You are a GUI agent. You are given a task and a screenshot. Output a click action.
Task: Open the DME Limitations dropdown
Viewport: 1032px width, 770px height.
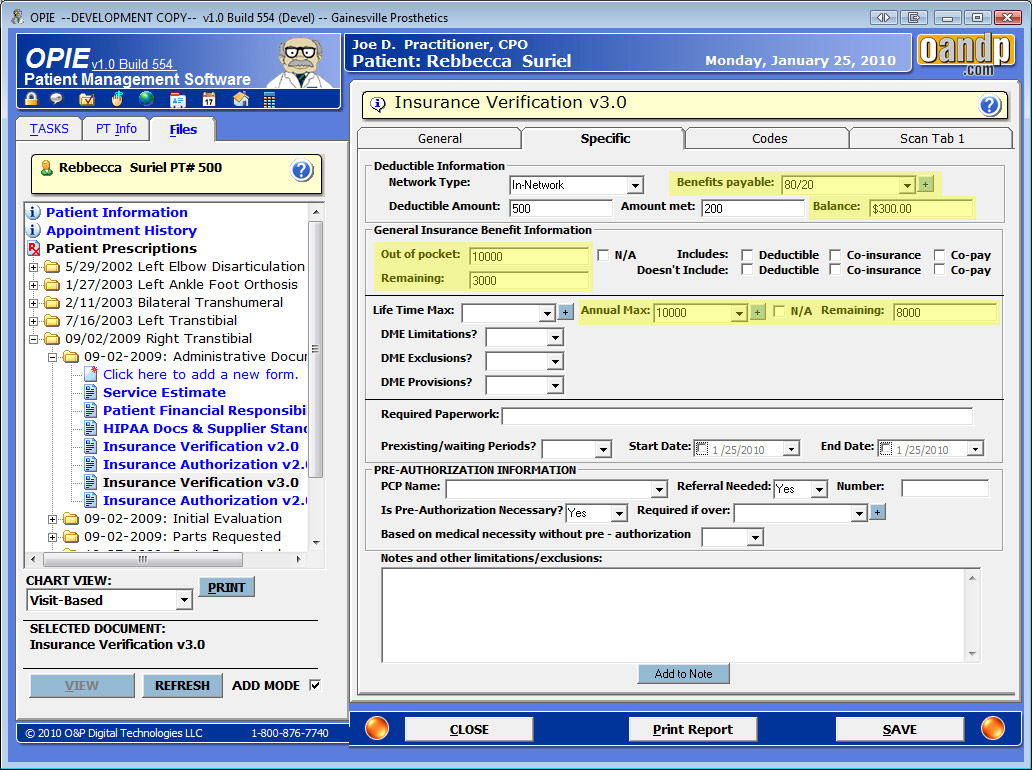pyautogui.click(x=555, y=338)
